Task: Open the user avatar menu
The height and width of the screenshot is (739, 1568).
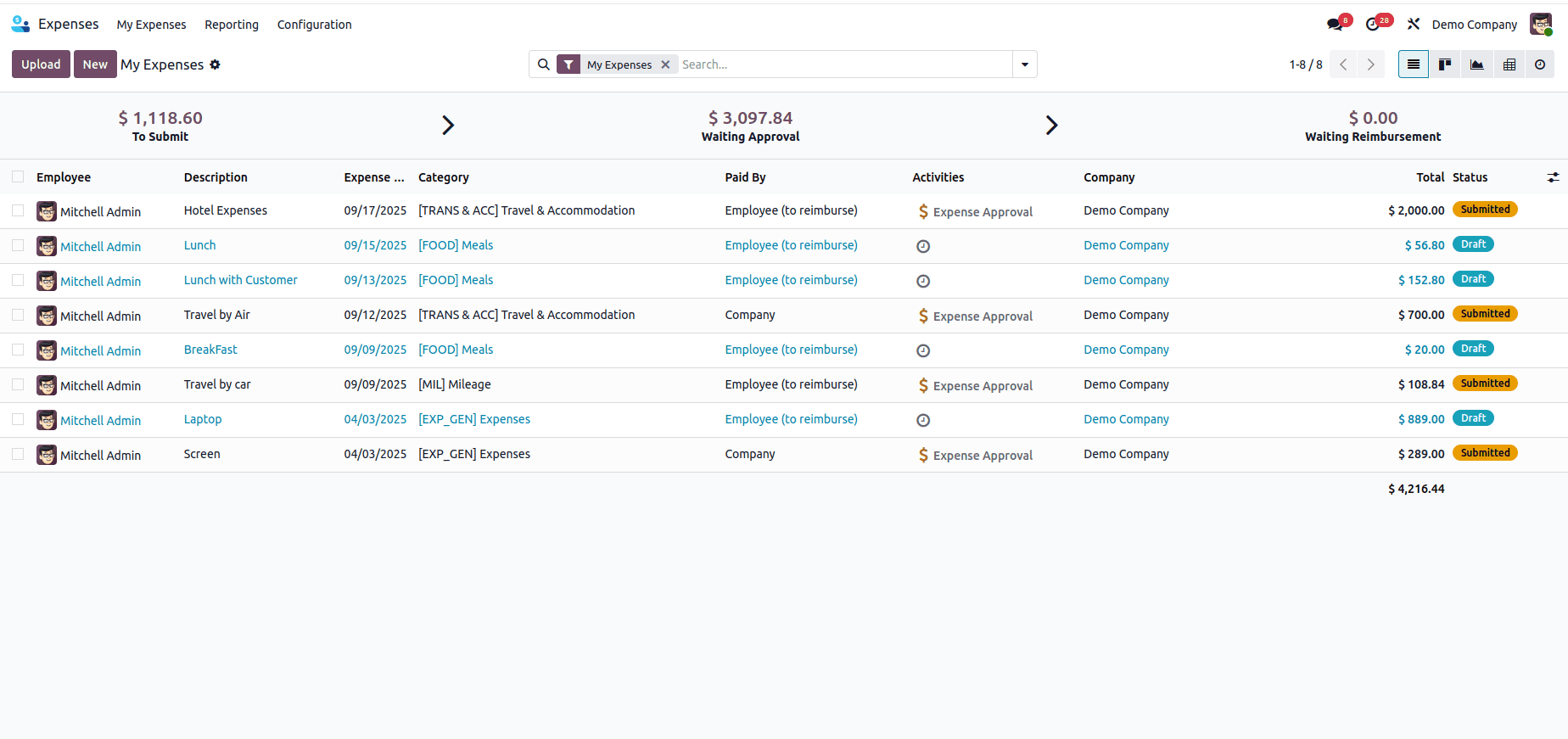Action: click(1541, 24)
